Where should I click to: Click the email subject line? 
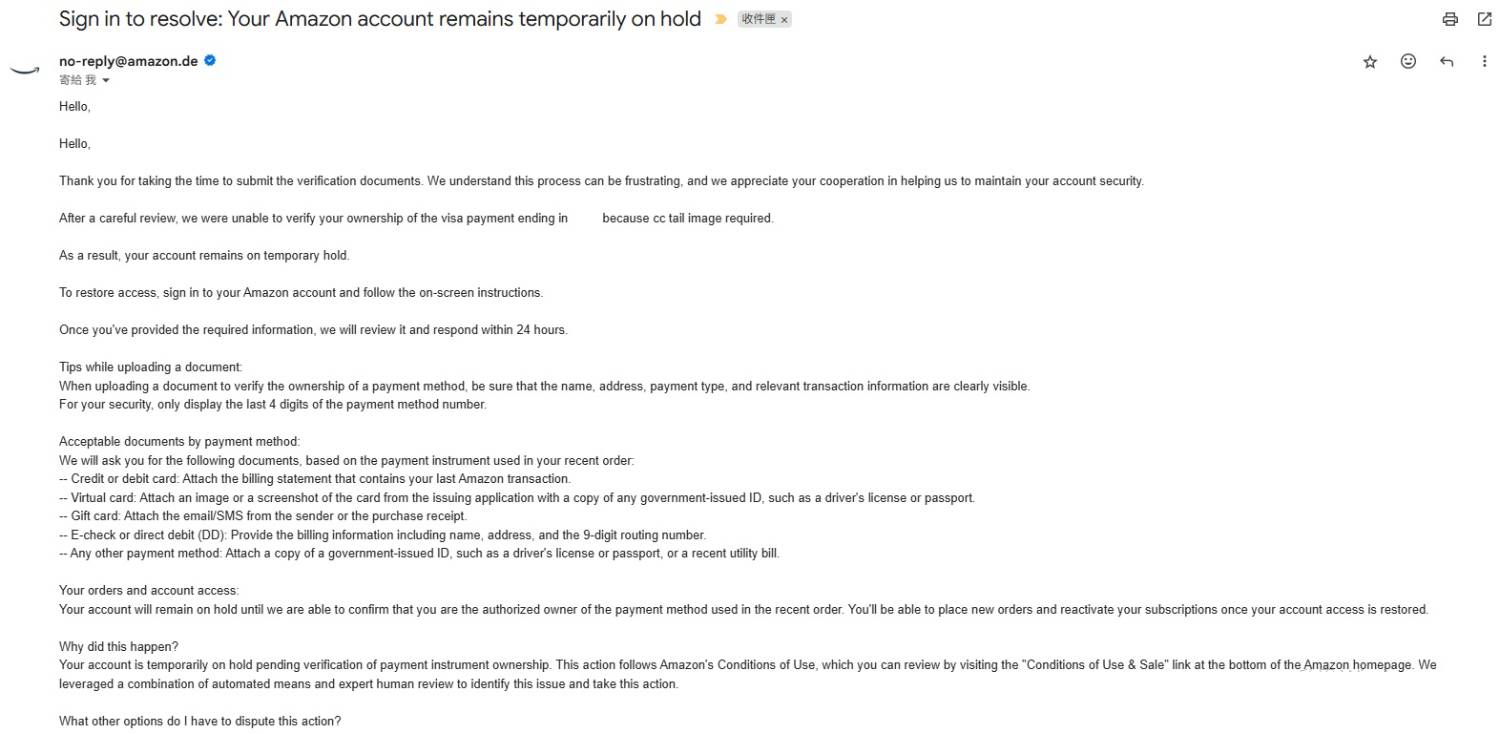click(x=380, y=19)
